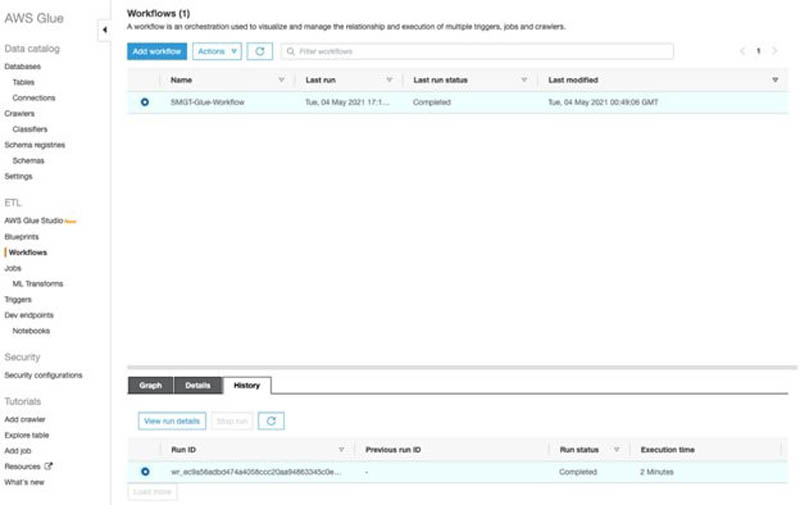Select the workflow run radio button
The width and height of the screenshot is (800, 505).
(145, 471)
